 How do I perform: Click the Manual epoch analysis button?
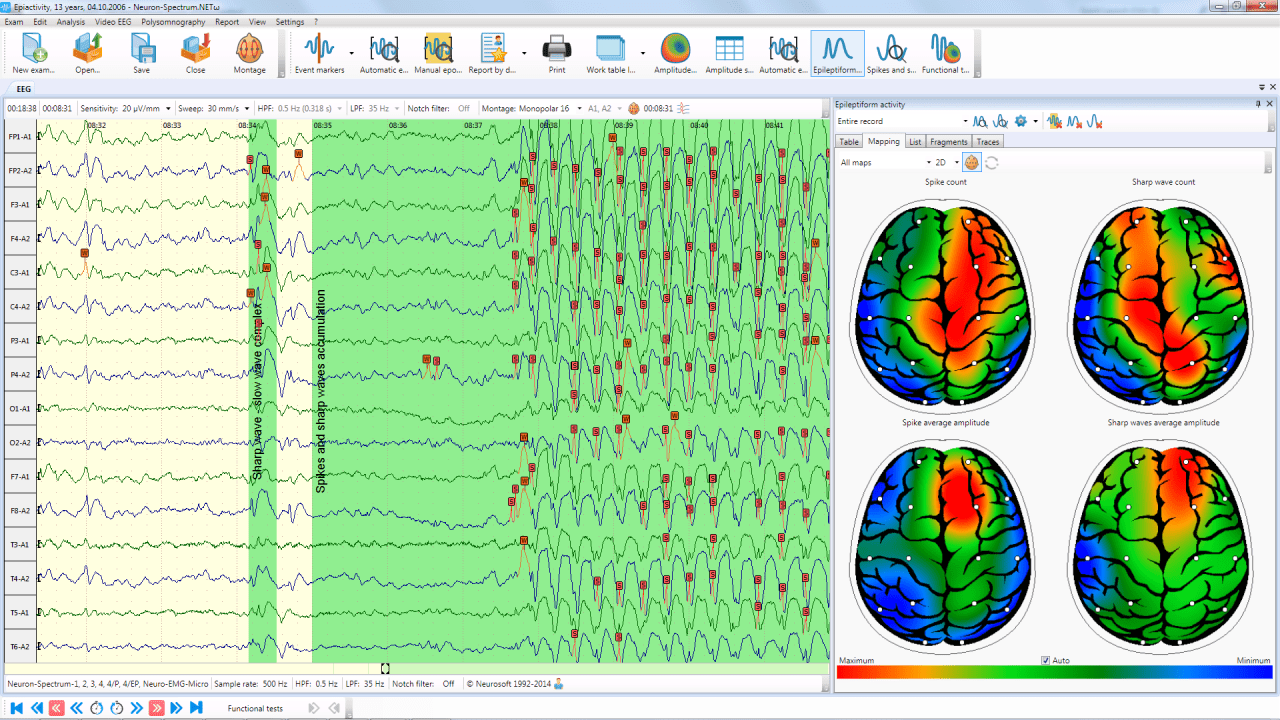(438, 53)
